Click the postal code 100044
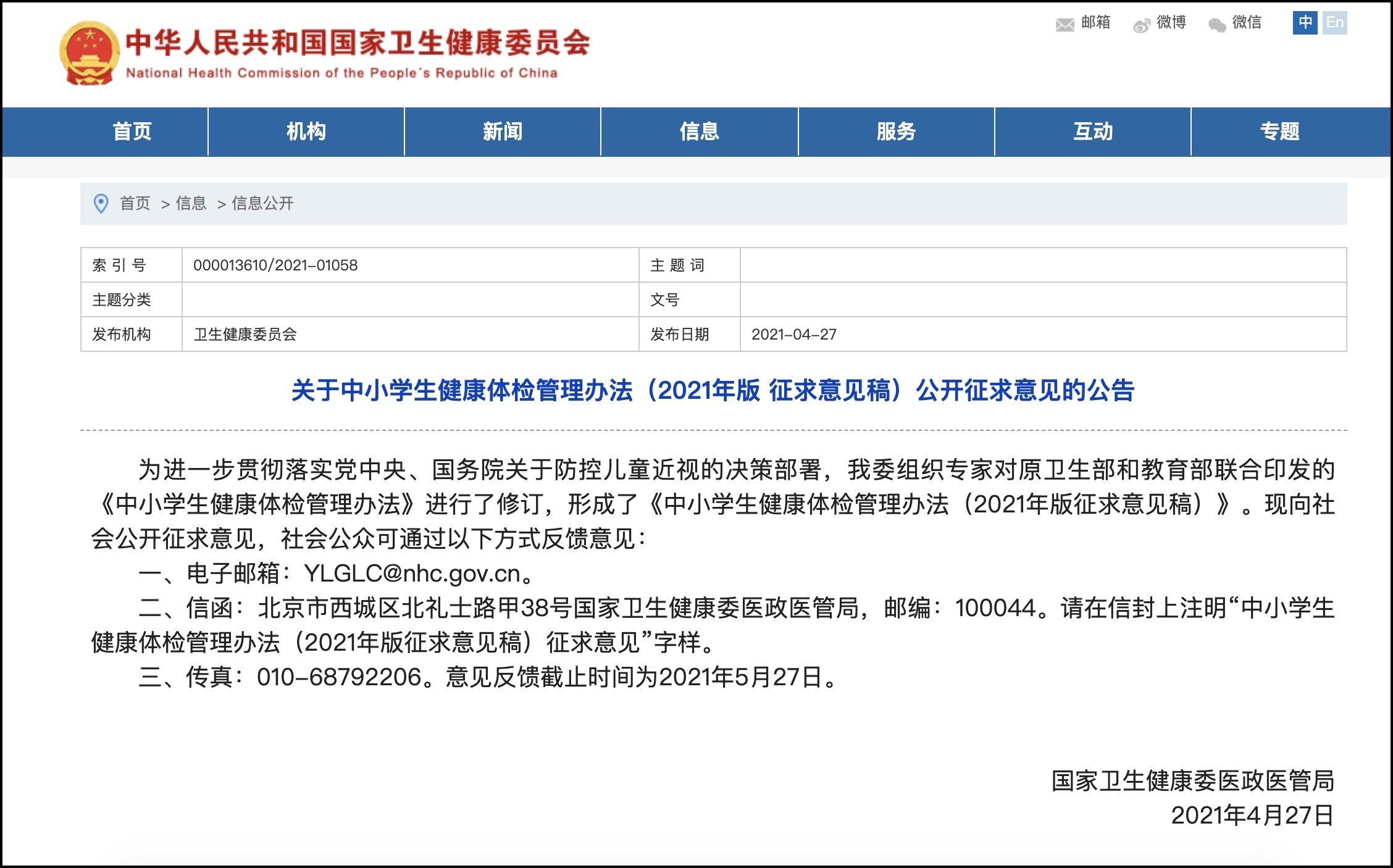 tap(995, 608)
